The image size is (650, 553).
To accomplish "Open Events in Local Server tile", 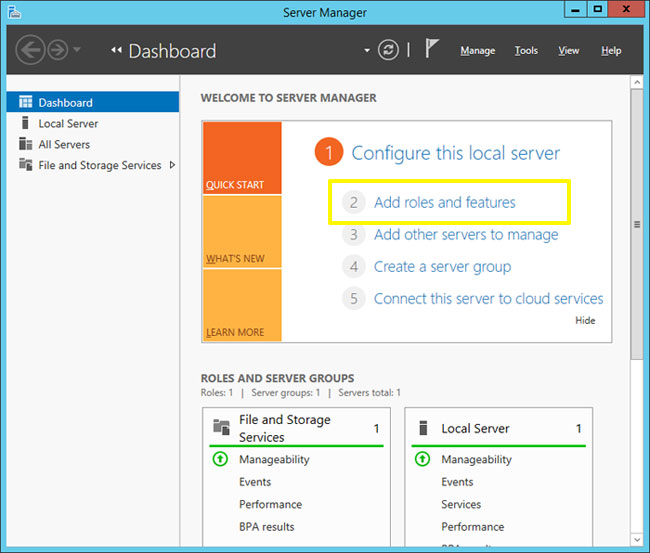I will pos(457,482).
